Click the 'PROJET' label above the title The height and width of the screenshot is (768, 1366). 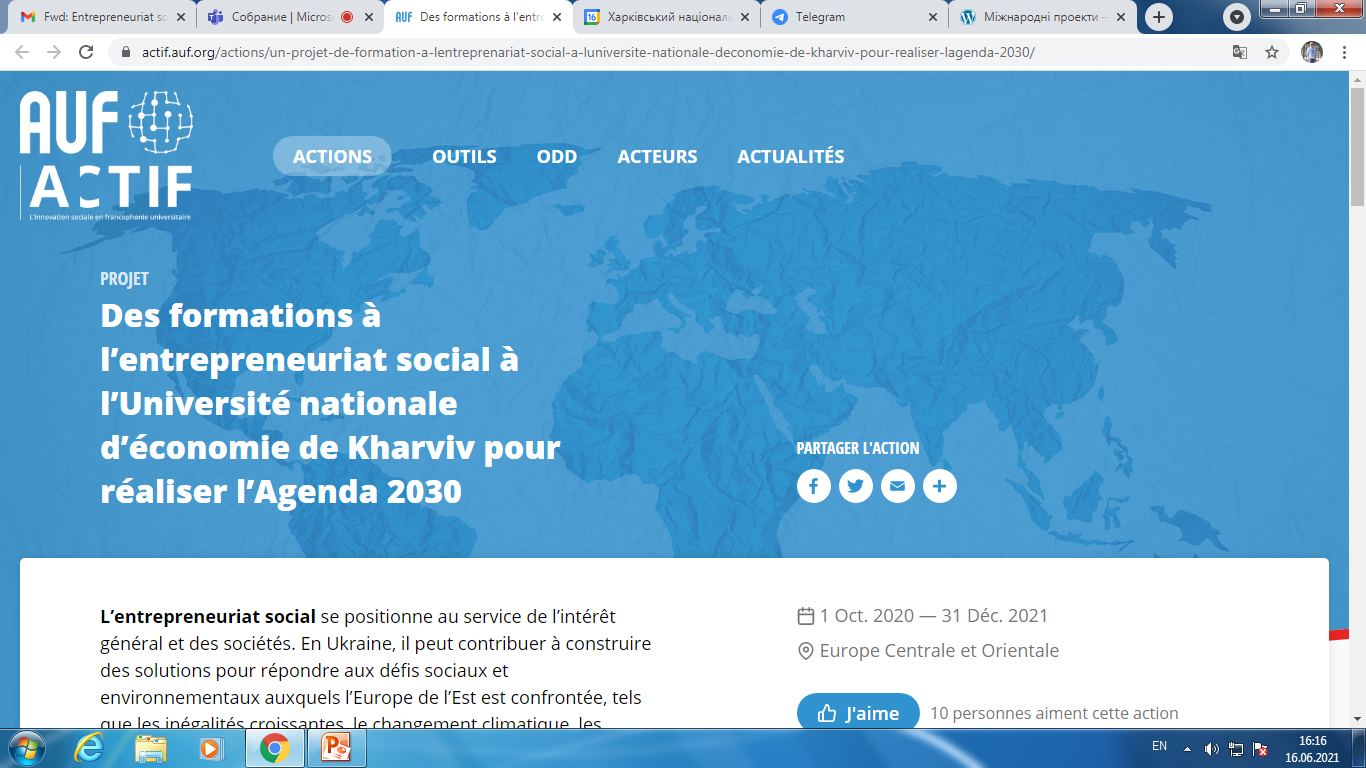point(124,279)
